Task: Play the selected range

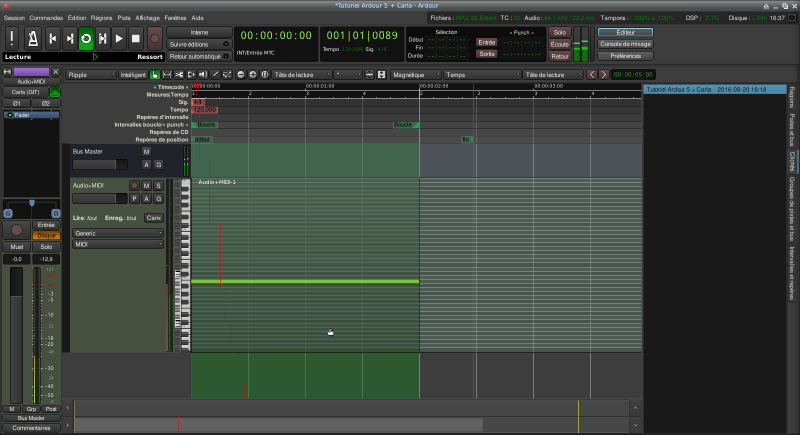Action: click(103, 39)
